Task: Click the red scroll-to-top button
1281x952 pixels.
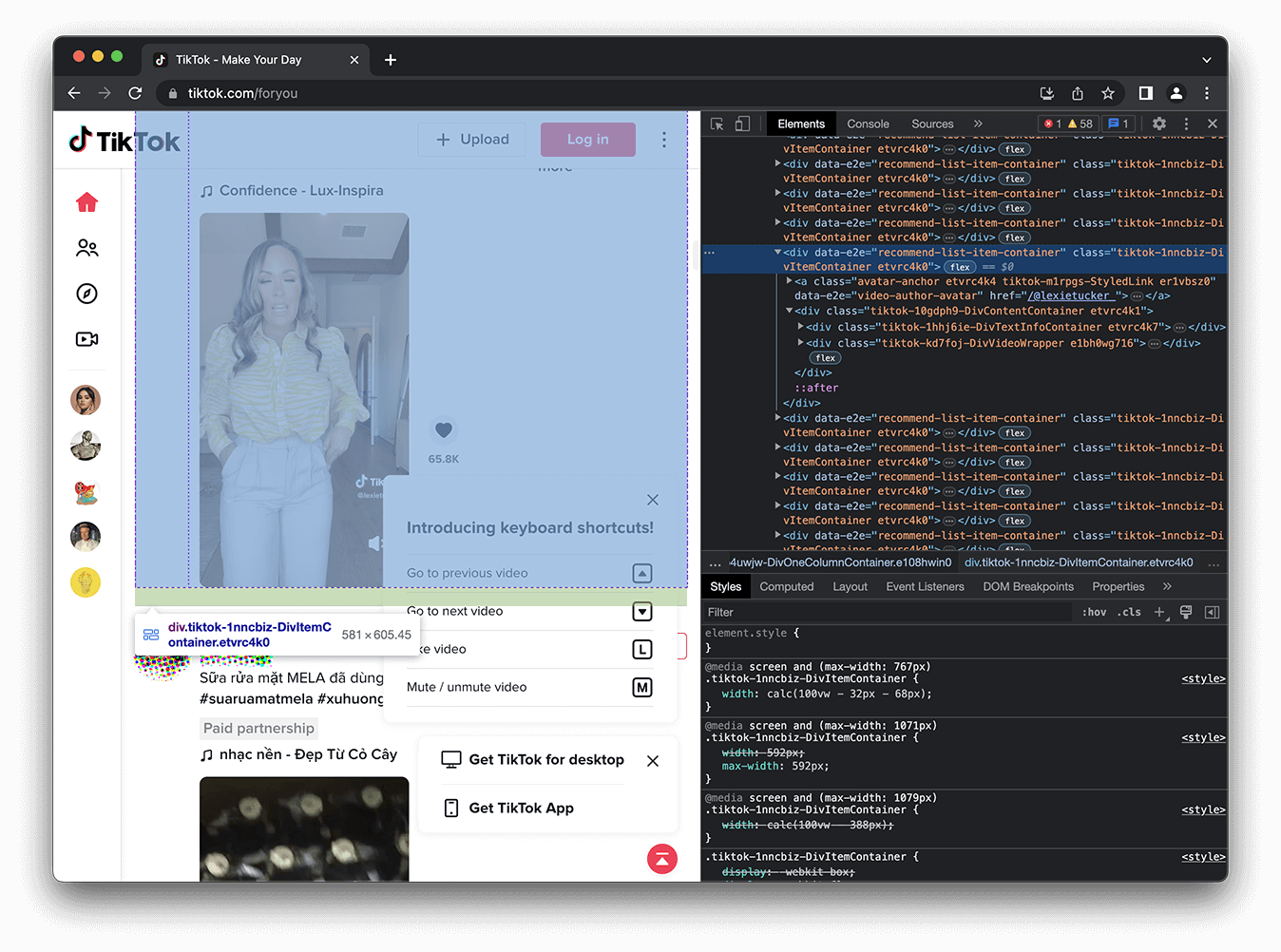Action: (662, 859)
